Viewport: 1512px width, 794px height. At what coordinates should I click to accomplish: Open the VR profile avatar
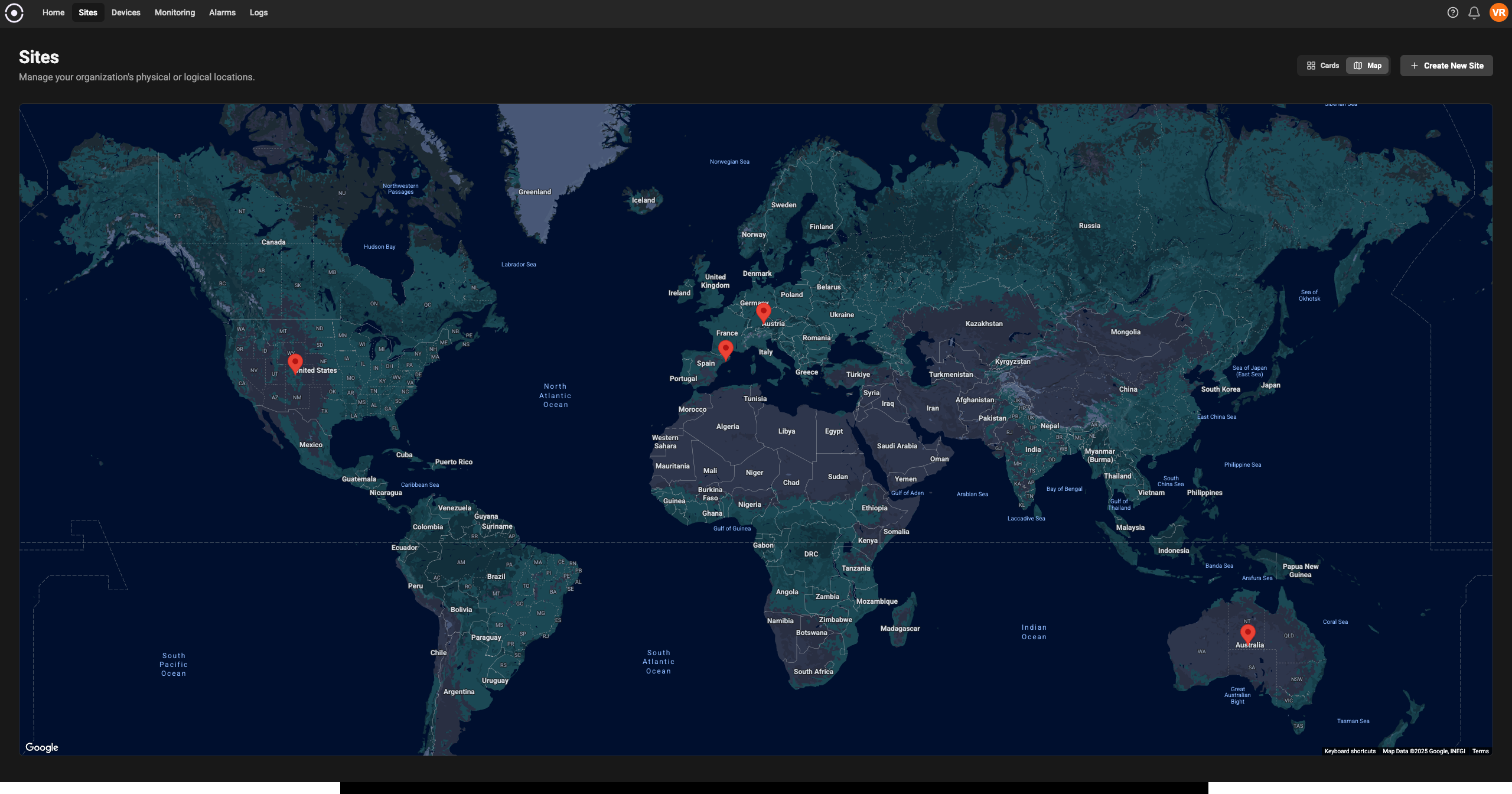[x=1498, y=12]
